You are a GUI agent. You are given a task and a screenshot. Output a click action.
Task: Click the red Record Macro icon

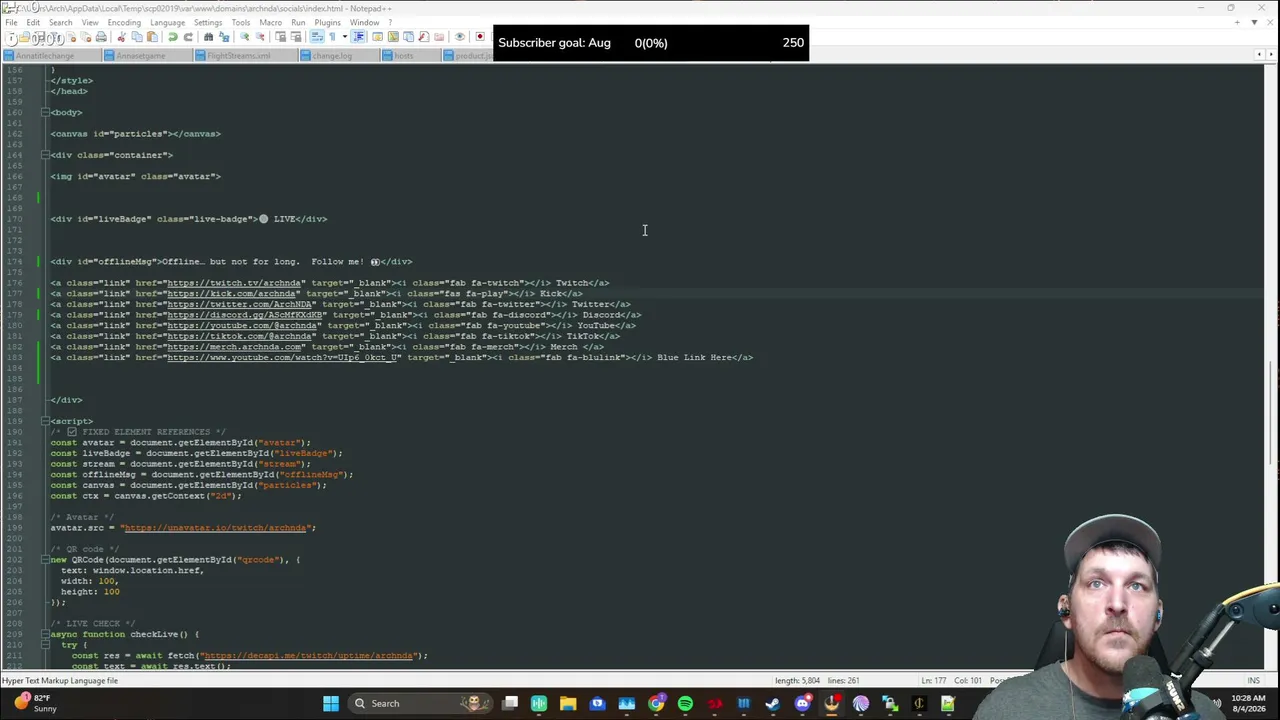point(480,37)
